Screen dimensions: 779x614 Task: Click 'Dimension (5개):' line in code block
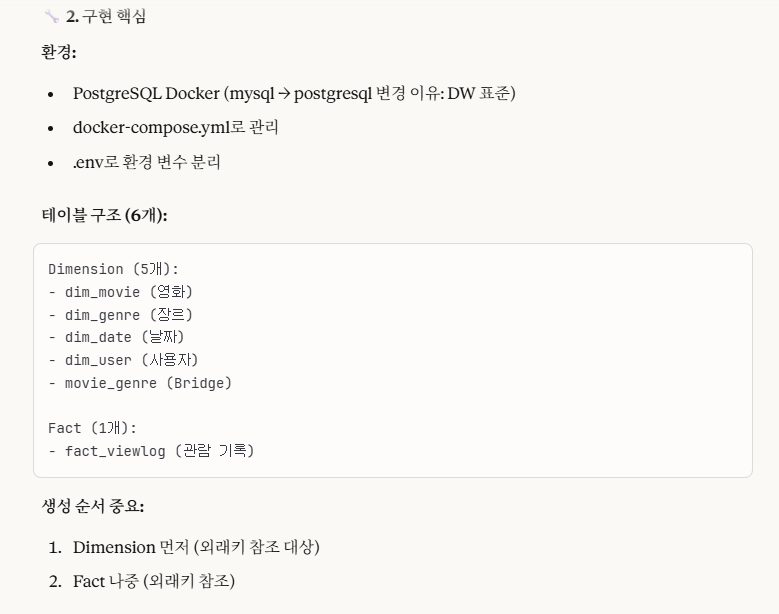click(113, 269)
